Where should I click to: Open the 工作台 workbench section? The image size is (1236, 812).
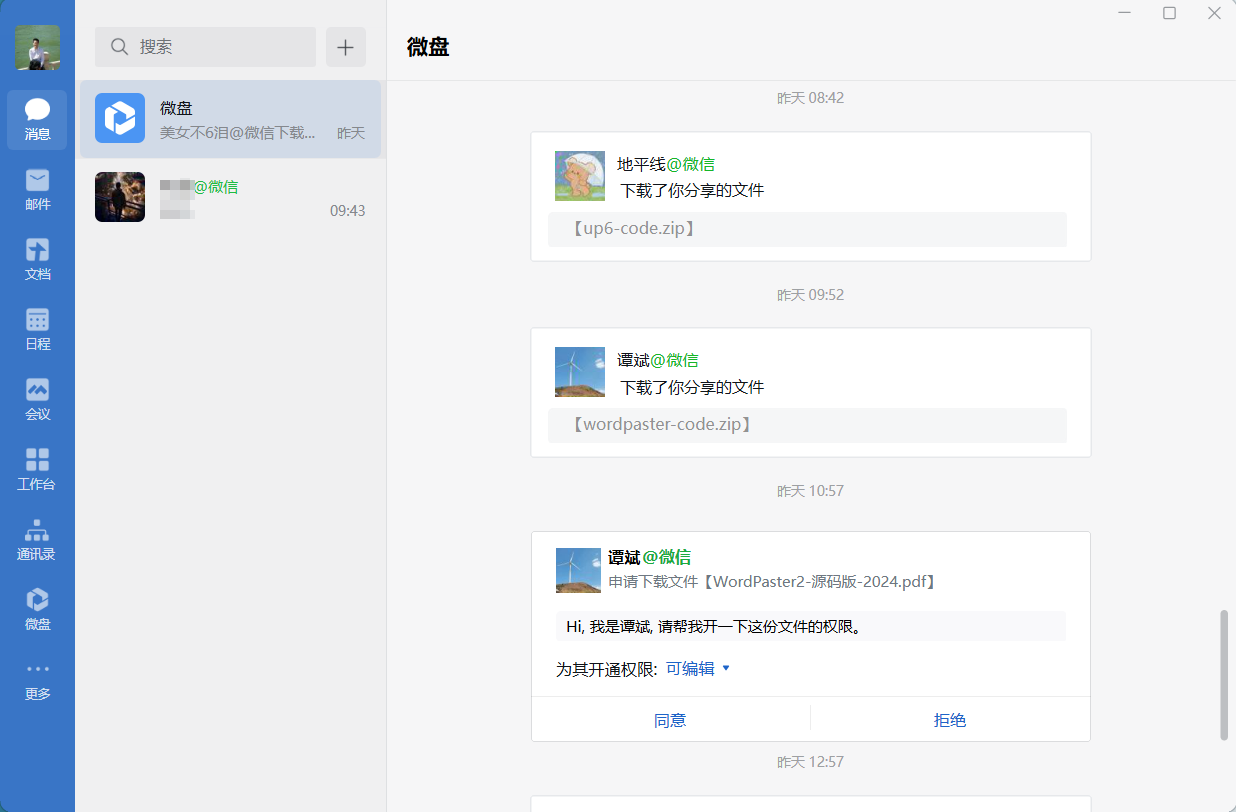[x=37, y=470]
